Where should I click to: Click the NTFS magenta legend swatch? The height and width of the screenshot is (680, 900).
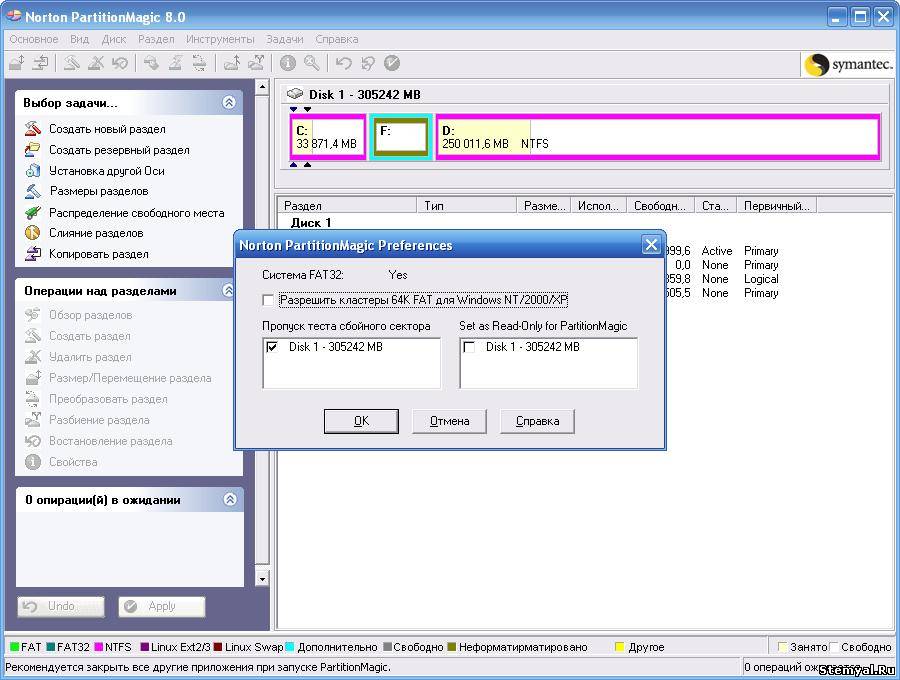point(99,647)
